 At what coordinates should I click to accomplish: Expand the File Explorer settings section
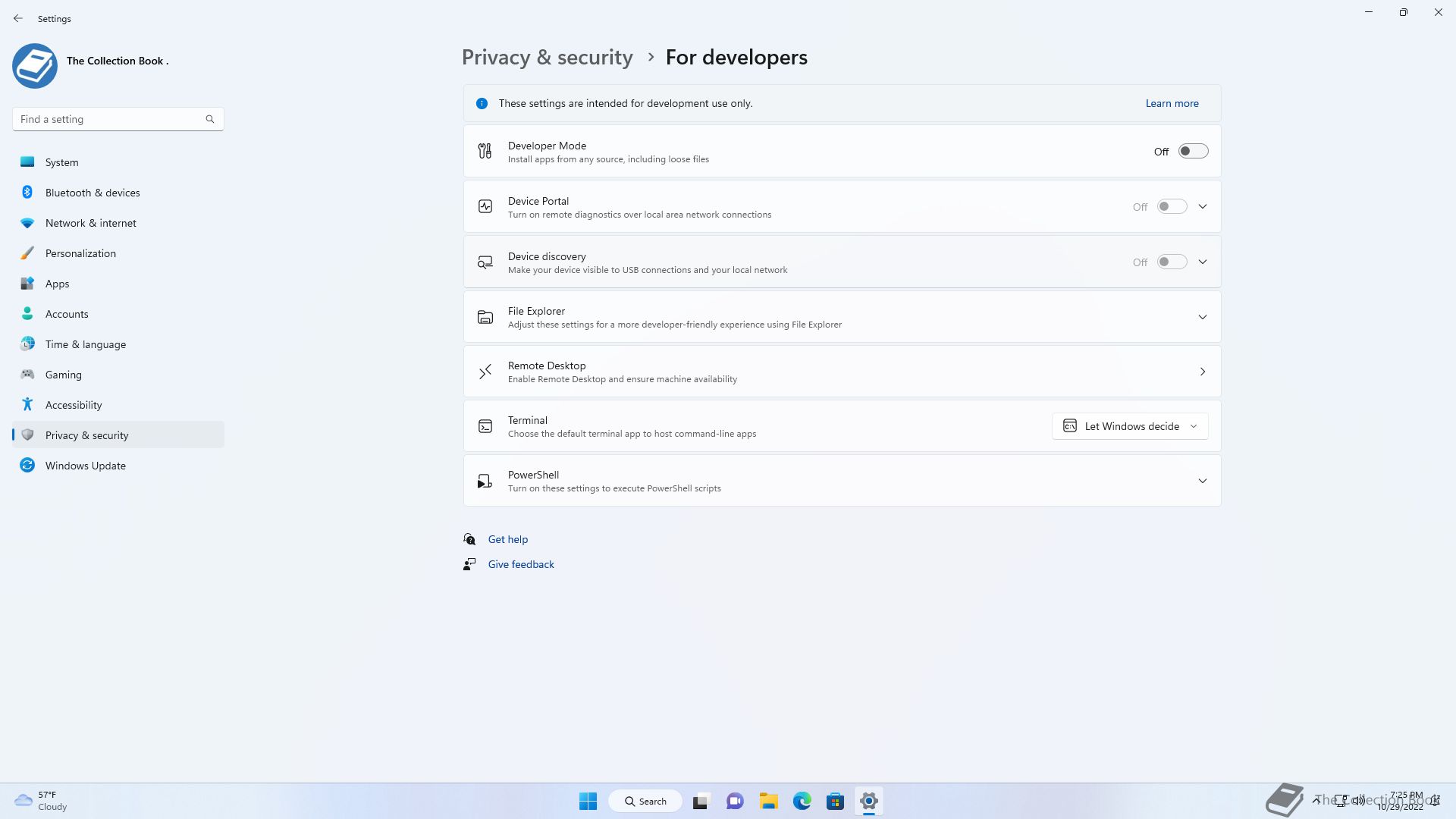point(1202,317)
